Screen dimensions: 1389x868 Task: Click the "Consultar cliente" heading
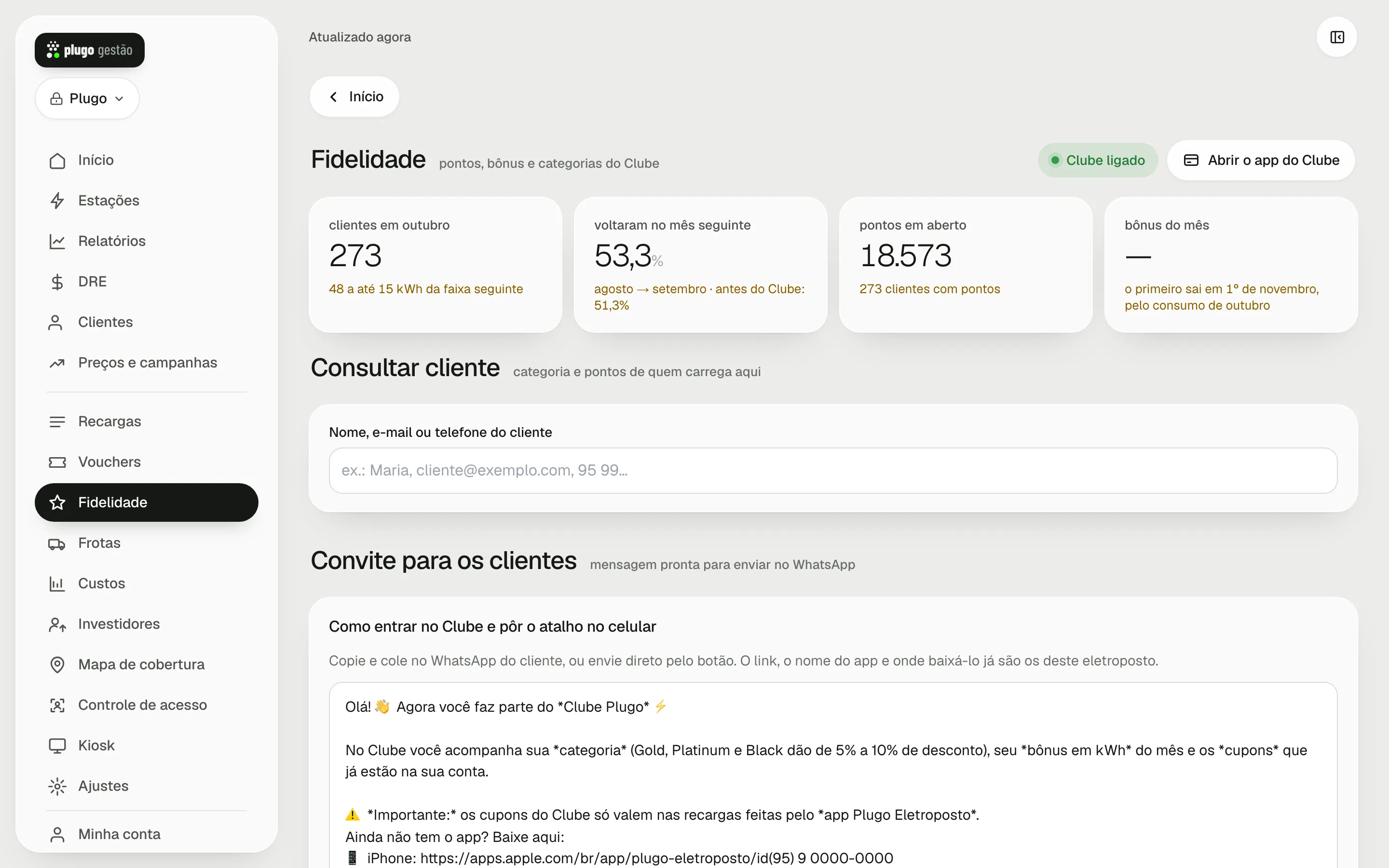(x=405, y=368)
